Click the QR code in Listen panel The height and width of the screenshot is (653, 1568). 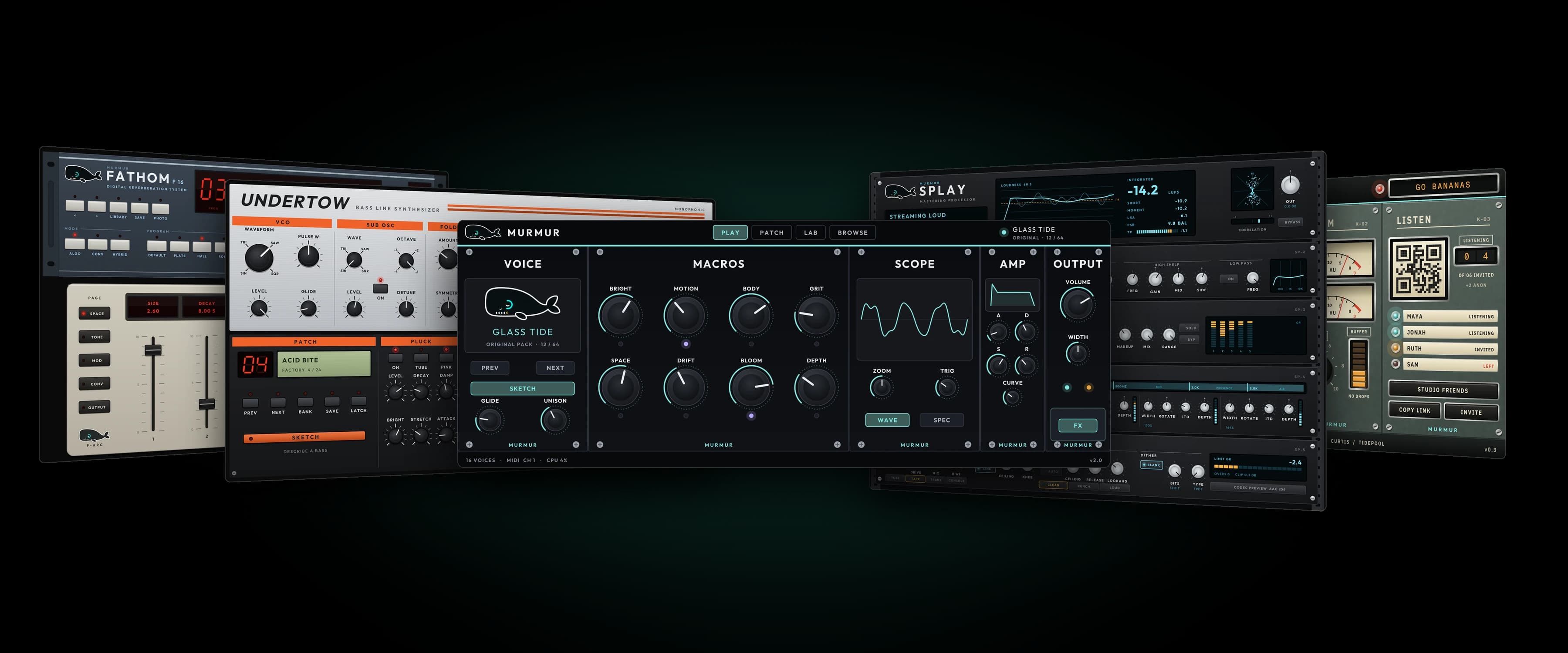pyautogui.click(x=1418, y=268)
